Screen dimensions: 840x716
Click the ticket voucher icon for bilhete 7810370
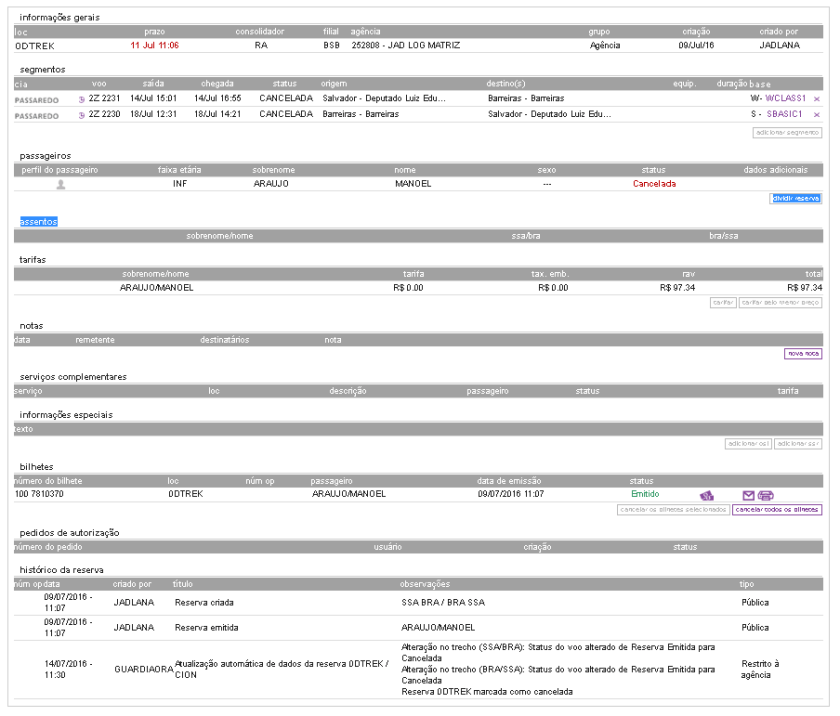[x=706, y=495]
